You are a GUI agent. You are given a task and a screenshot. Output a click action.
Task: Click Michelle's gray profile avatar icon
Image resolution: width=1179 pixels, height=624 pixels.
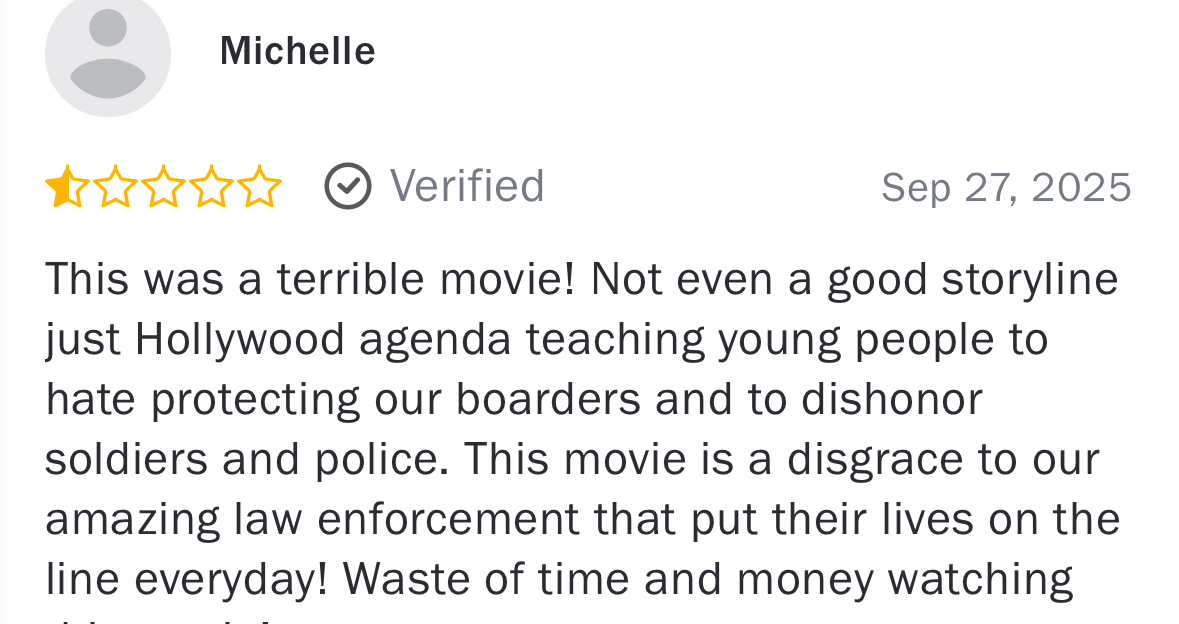click(x=107, y=54)
